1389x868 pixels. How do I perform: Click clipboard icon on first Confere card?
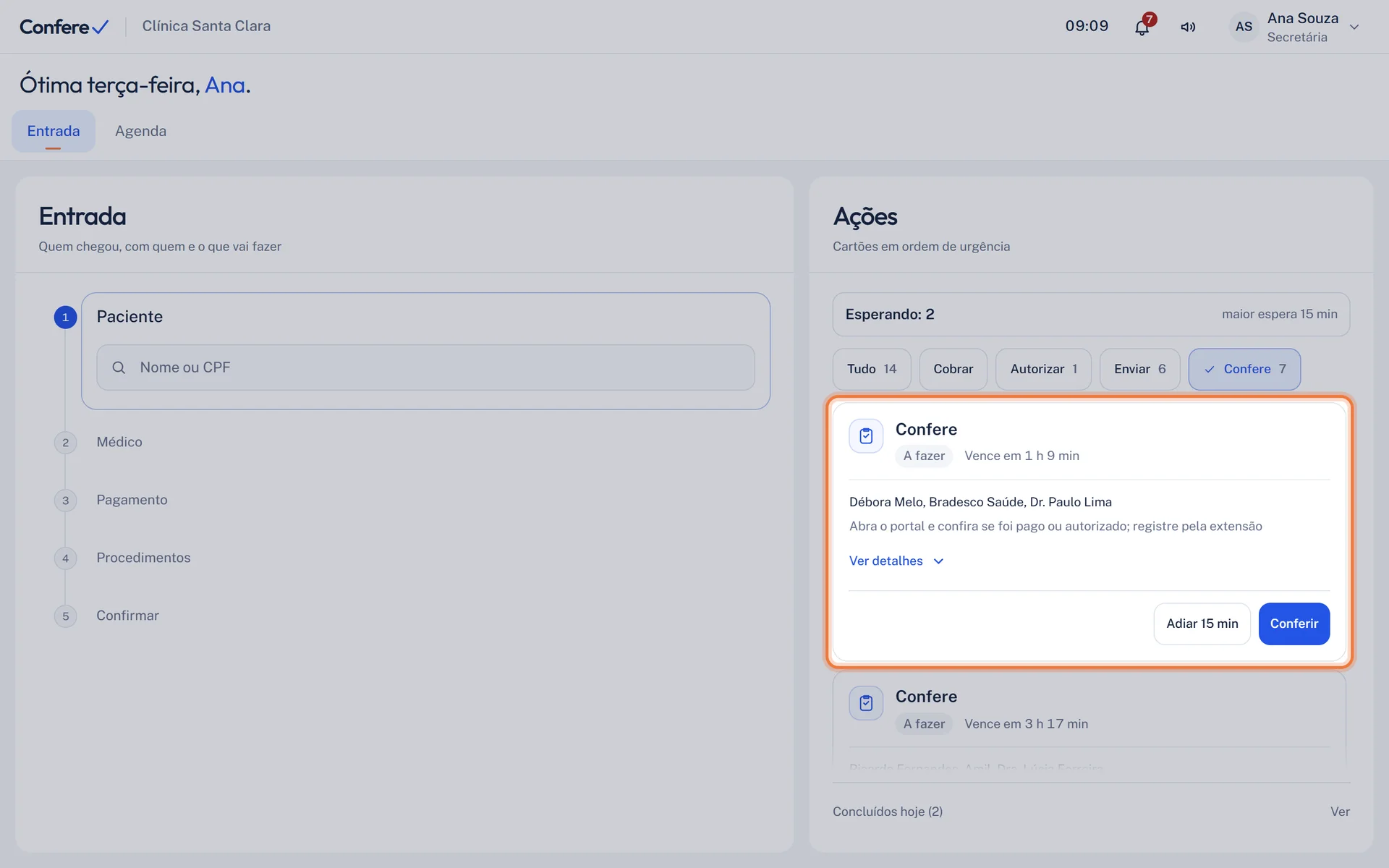866,435
